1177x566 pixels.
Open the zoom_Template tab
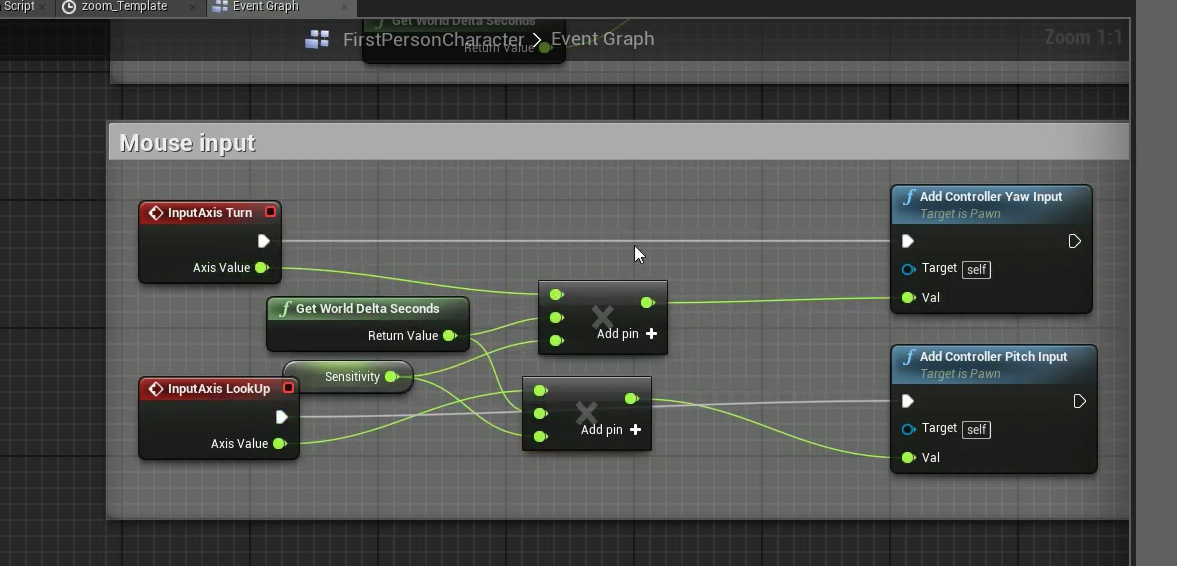[116, 7]
